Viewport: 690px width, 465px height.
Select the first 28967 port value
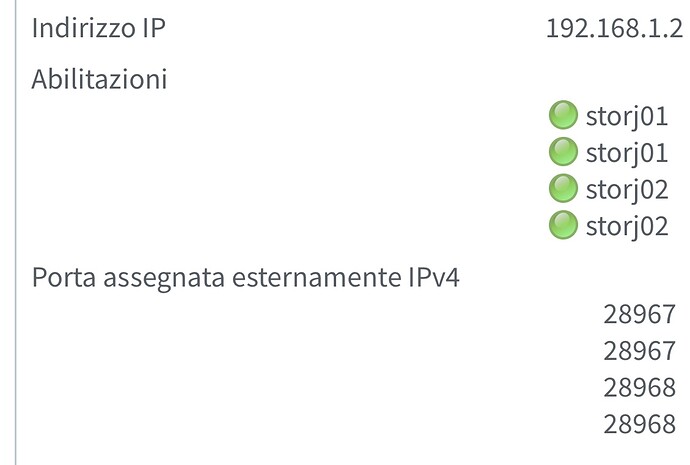pos(639,315)
